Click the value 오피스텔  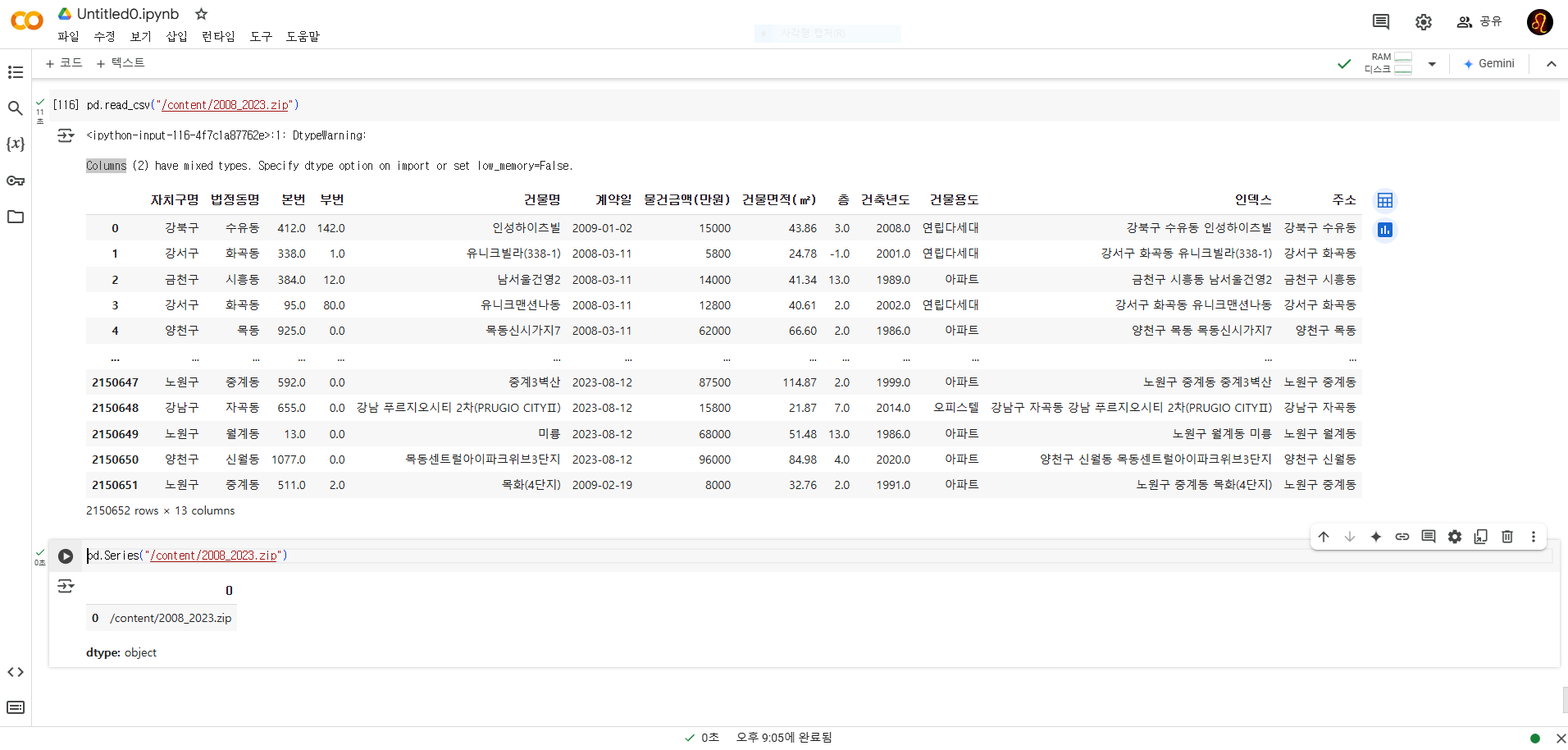pyautogui.click(x=956, y=408)
